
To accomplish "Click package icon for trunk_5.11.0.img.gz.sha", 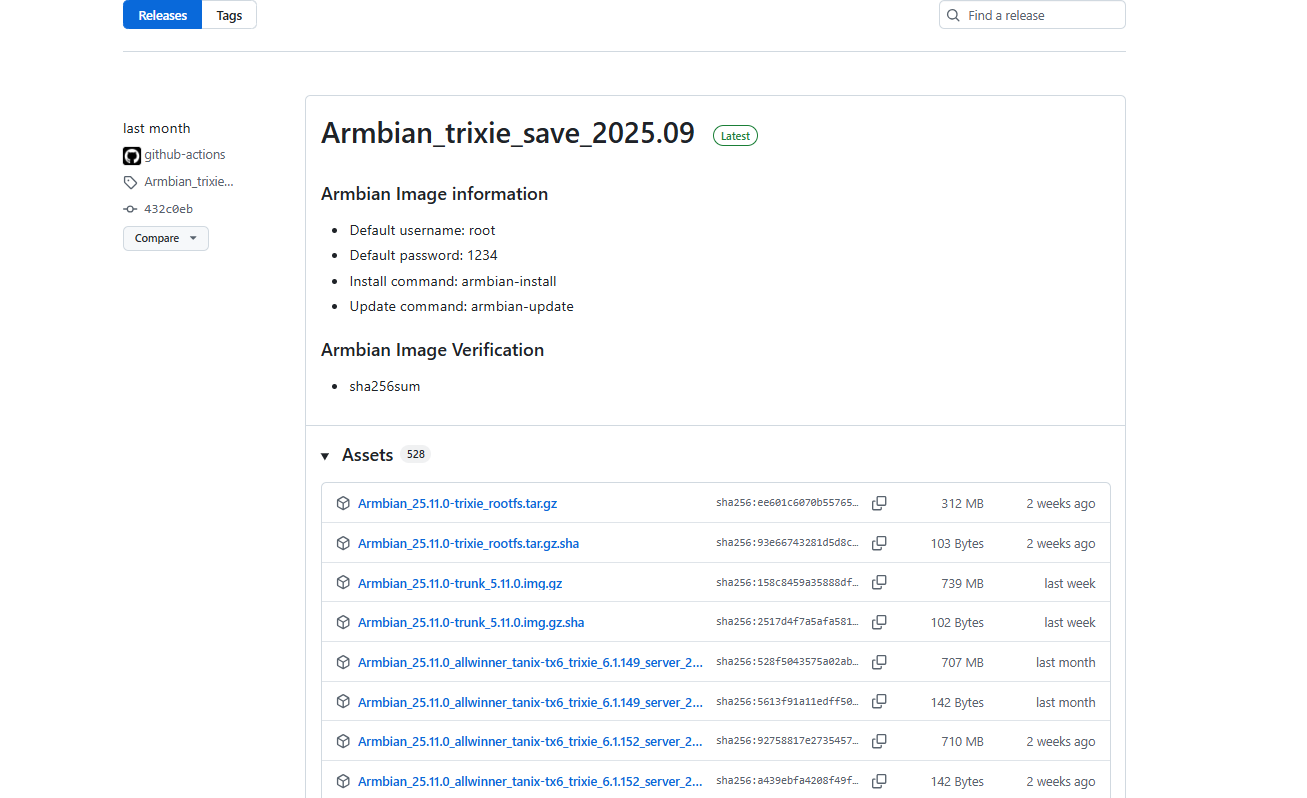I will (x=343, y=622).
